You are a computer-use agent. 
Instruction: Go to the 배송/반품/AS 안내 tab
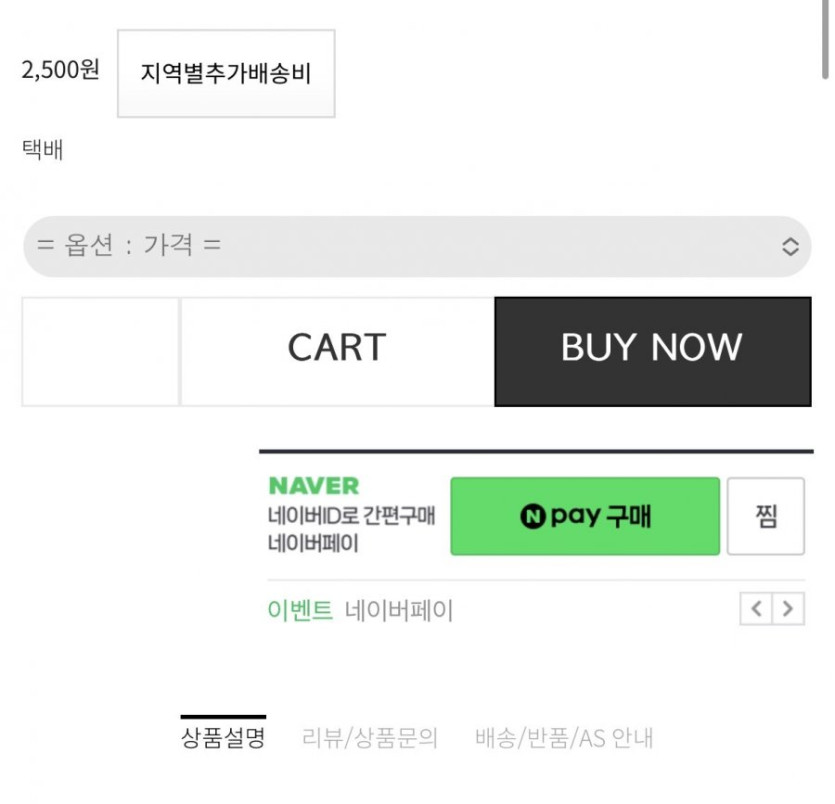(x=564, y=738)
